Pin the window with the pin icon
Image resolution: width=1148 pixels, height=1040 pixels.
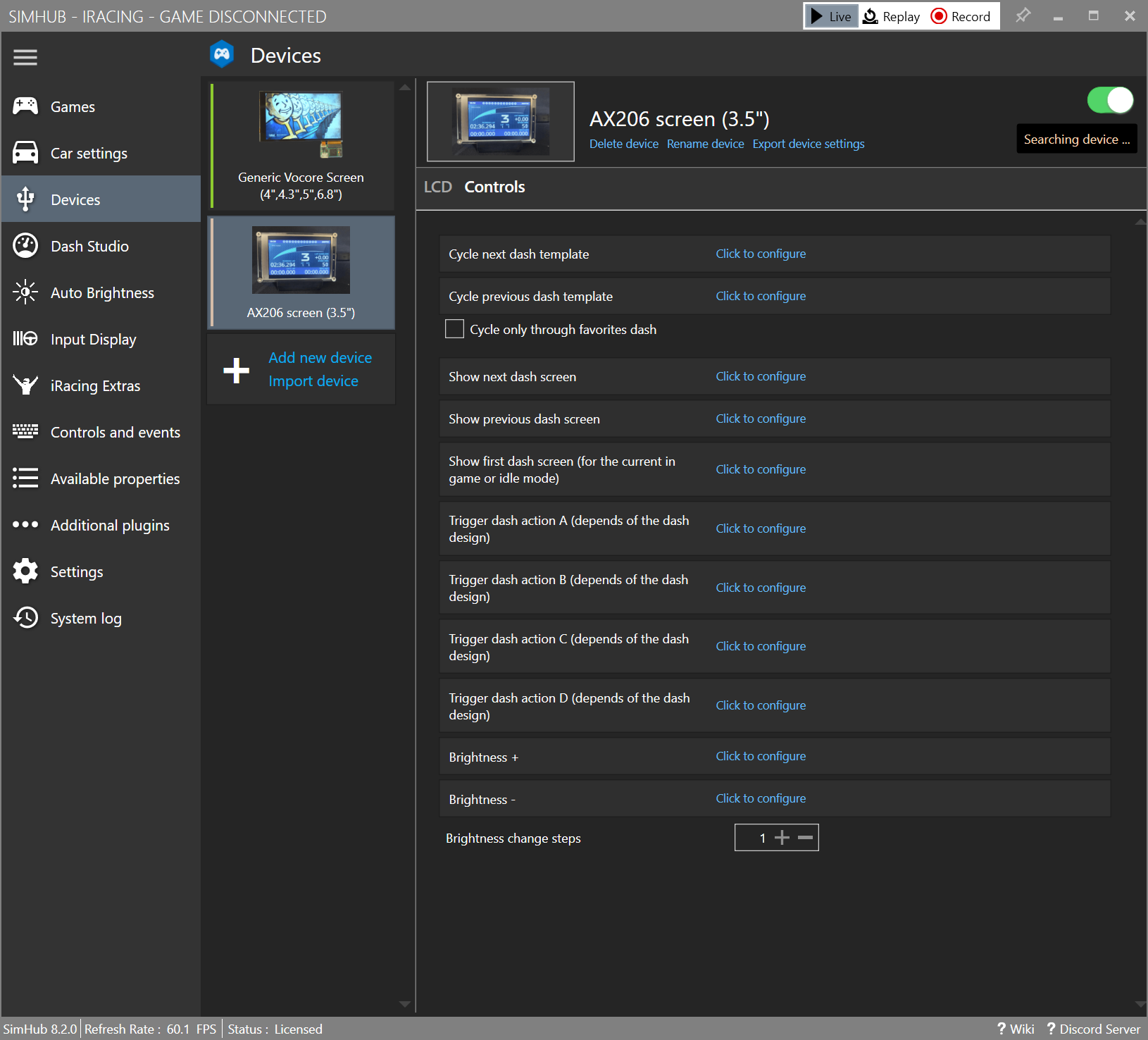[x=1023, y=16]
